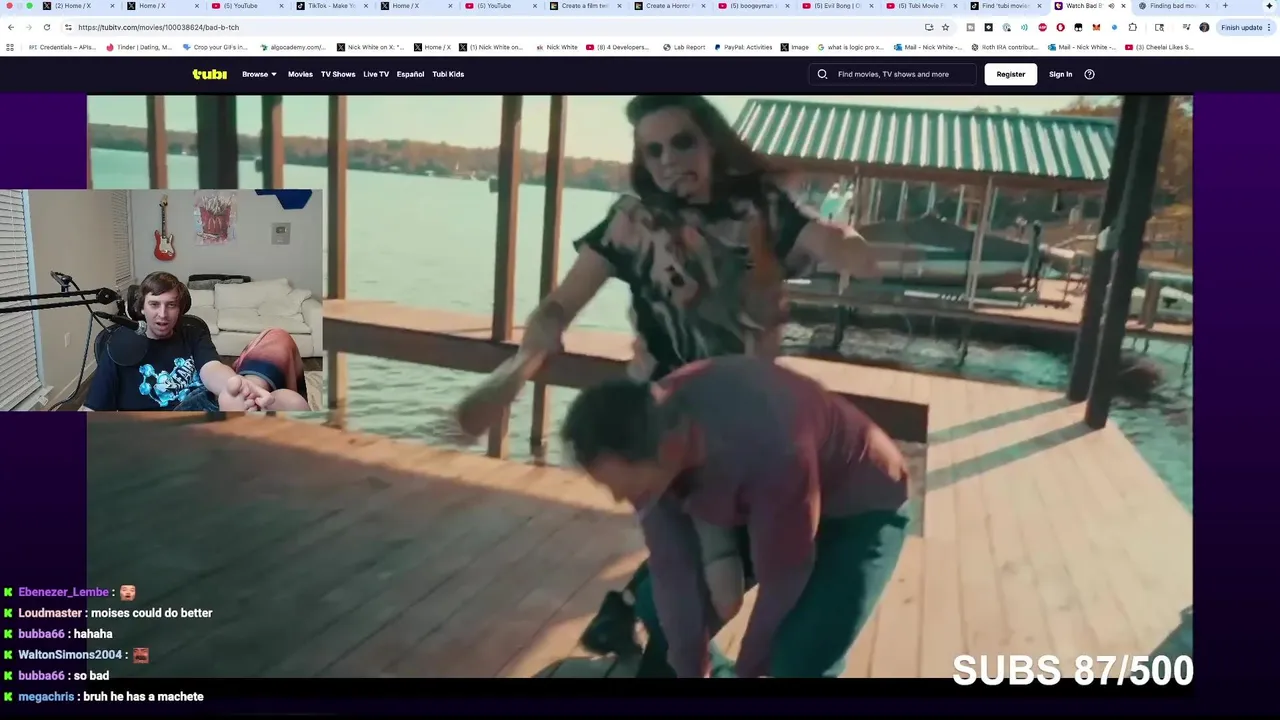Open the algoacademy.com bookmark
This screenshot has height=720, width=1280.
click(293, 47)
